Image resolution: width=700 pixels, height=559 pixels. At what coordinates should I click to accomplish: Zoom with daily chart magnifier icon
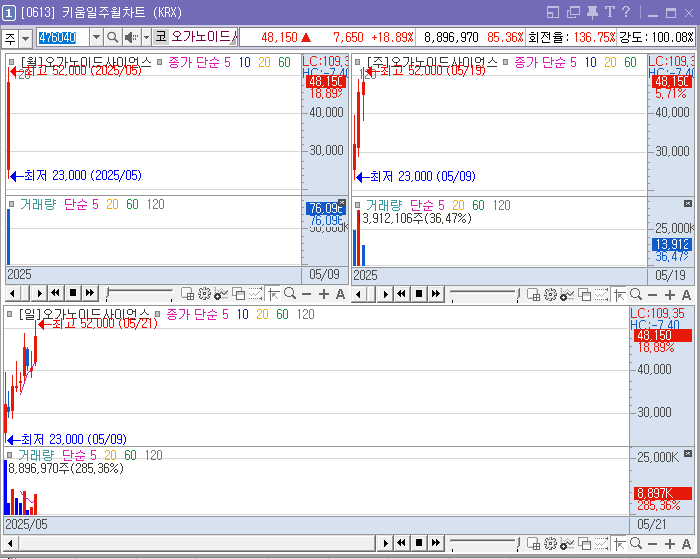[x=636, y=544]
